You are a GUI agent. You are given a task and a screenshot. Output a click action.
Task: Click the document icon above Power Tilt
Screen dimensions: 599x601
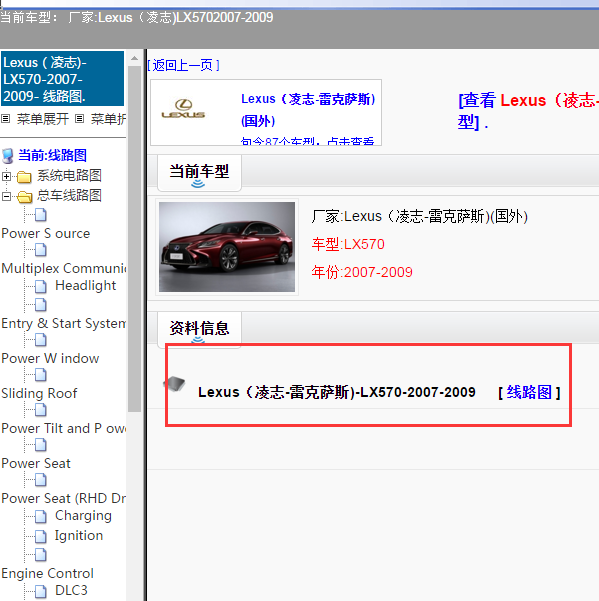41,410
